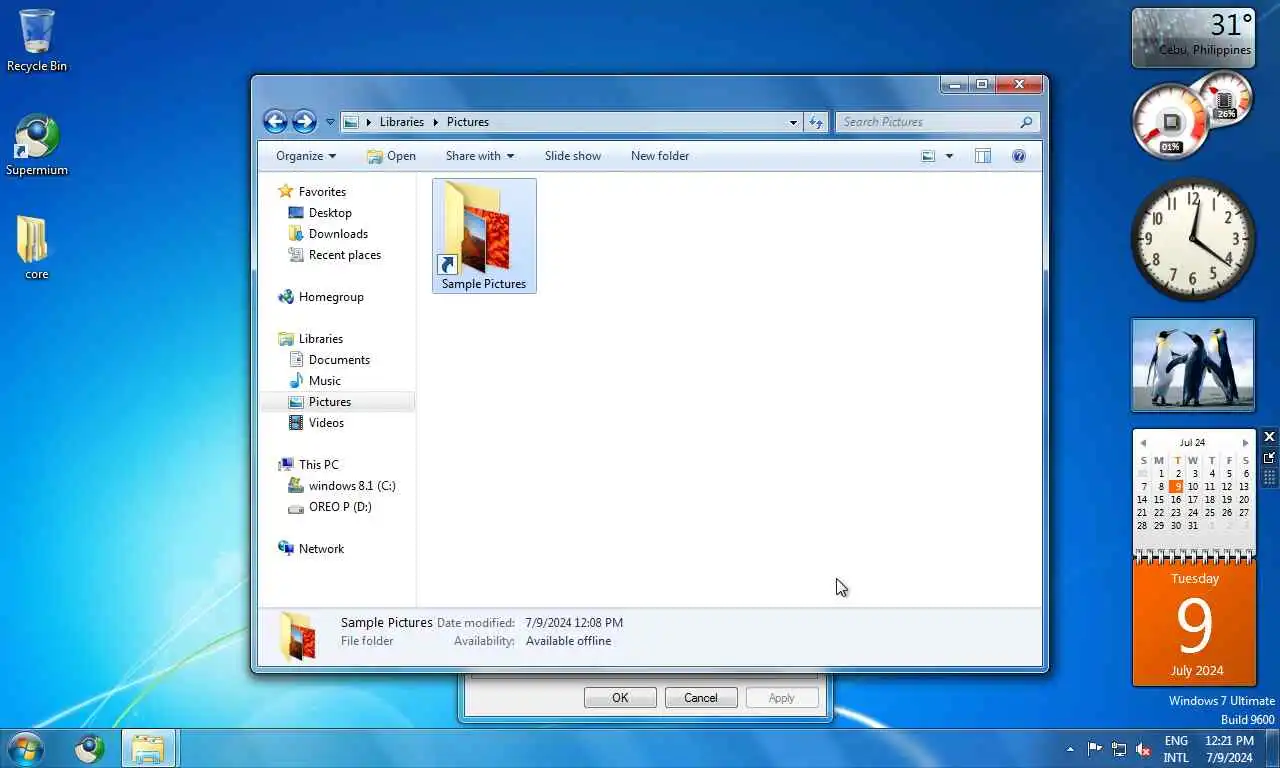
Task: Open the taskbar clock and date
Action: coord(1229,749)
